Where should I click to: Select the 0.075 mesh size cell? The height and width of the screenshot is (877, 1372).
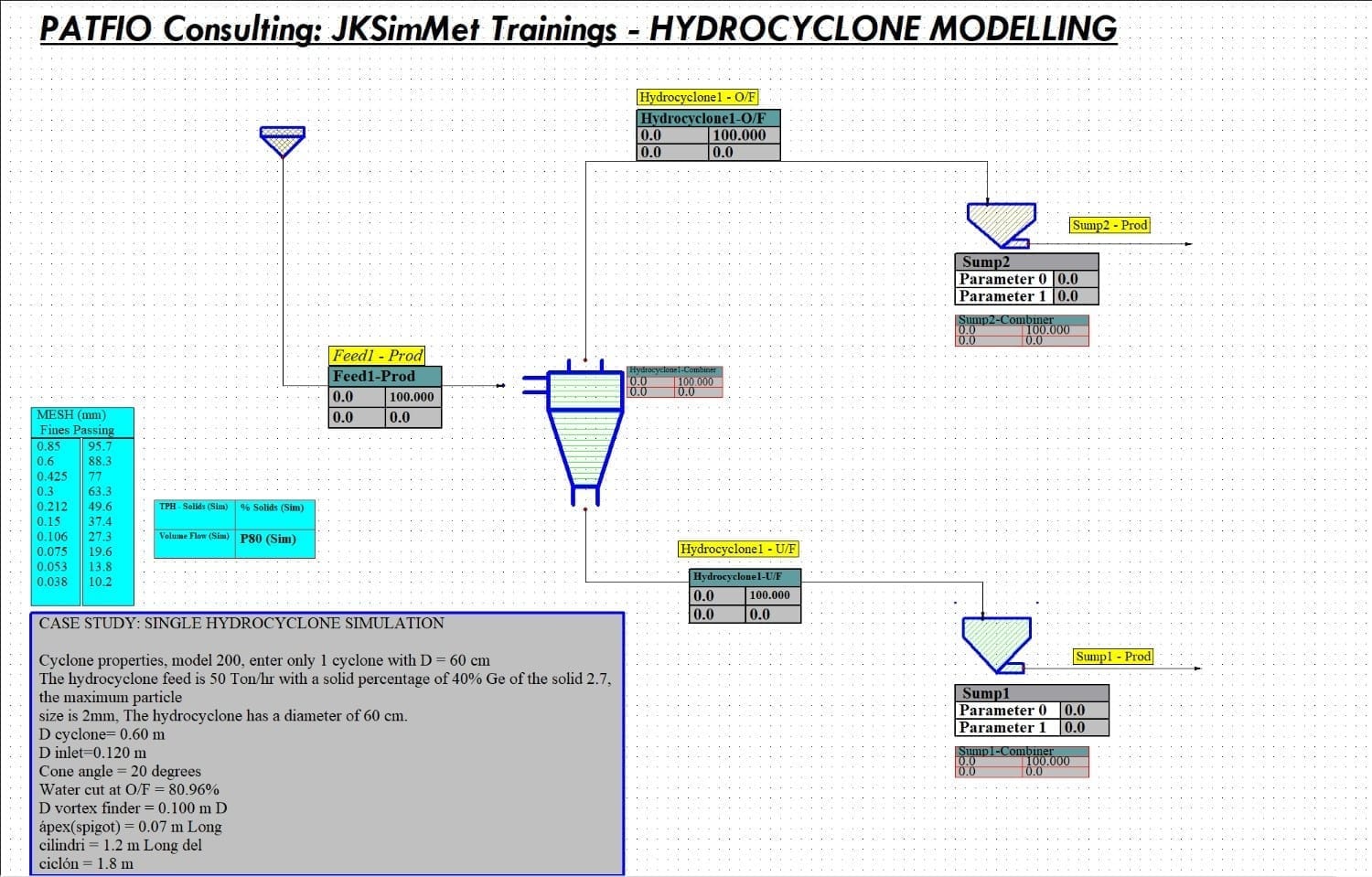click(x=52, y=551)
